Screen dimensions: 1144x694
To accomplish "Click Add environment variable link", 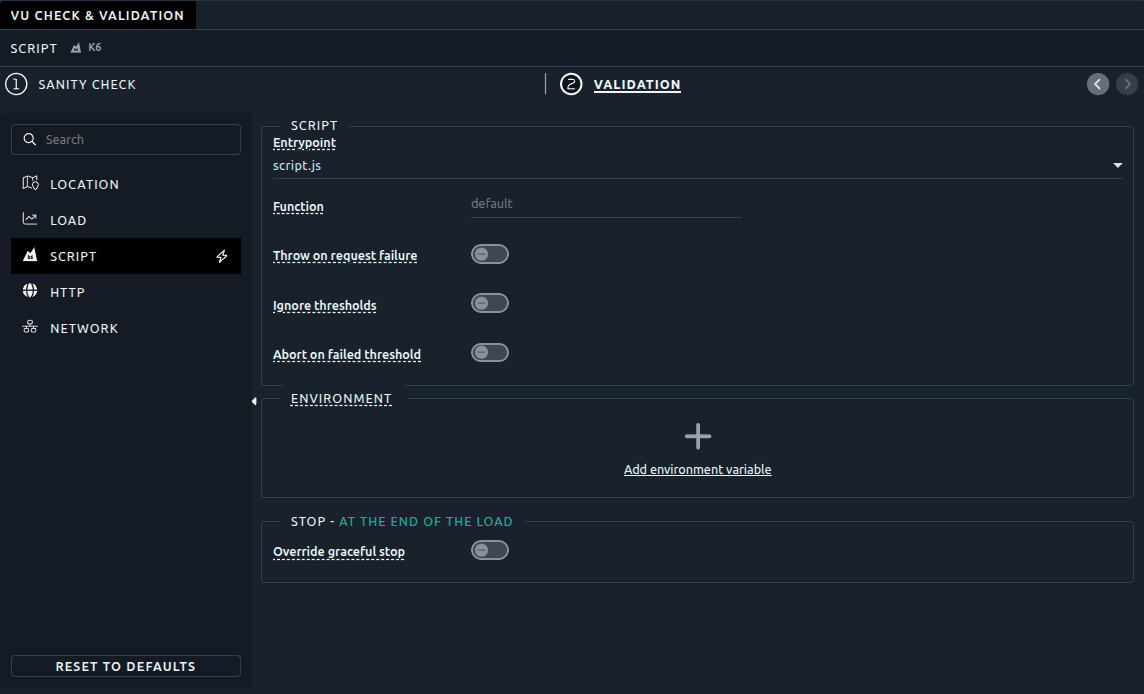I will [697, 469].
